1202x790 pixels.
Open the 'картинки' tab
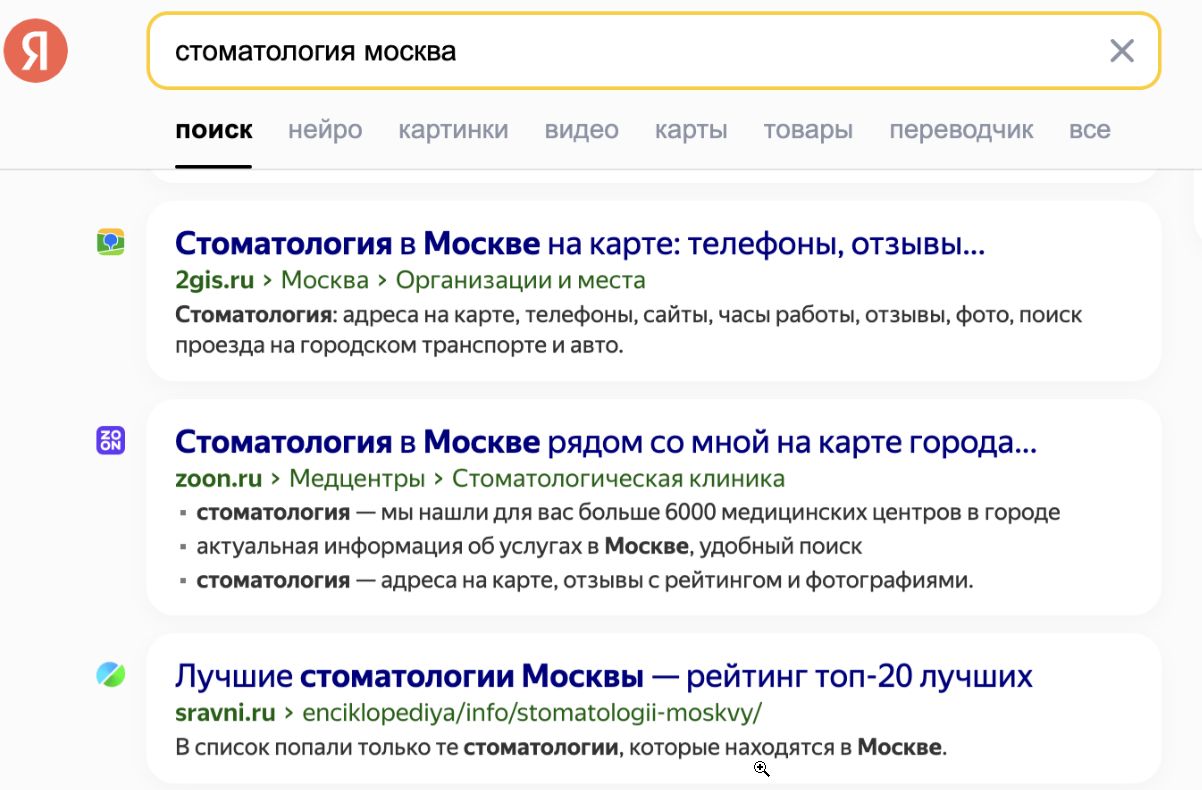pos(453,130)
